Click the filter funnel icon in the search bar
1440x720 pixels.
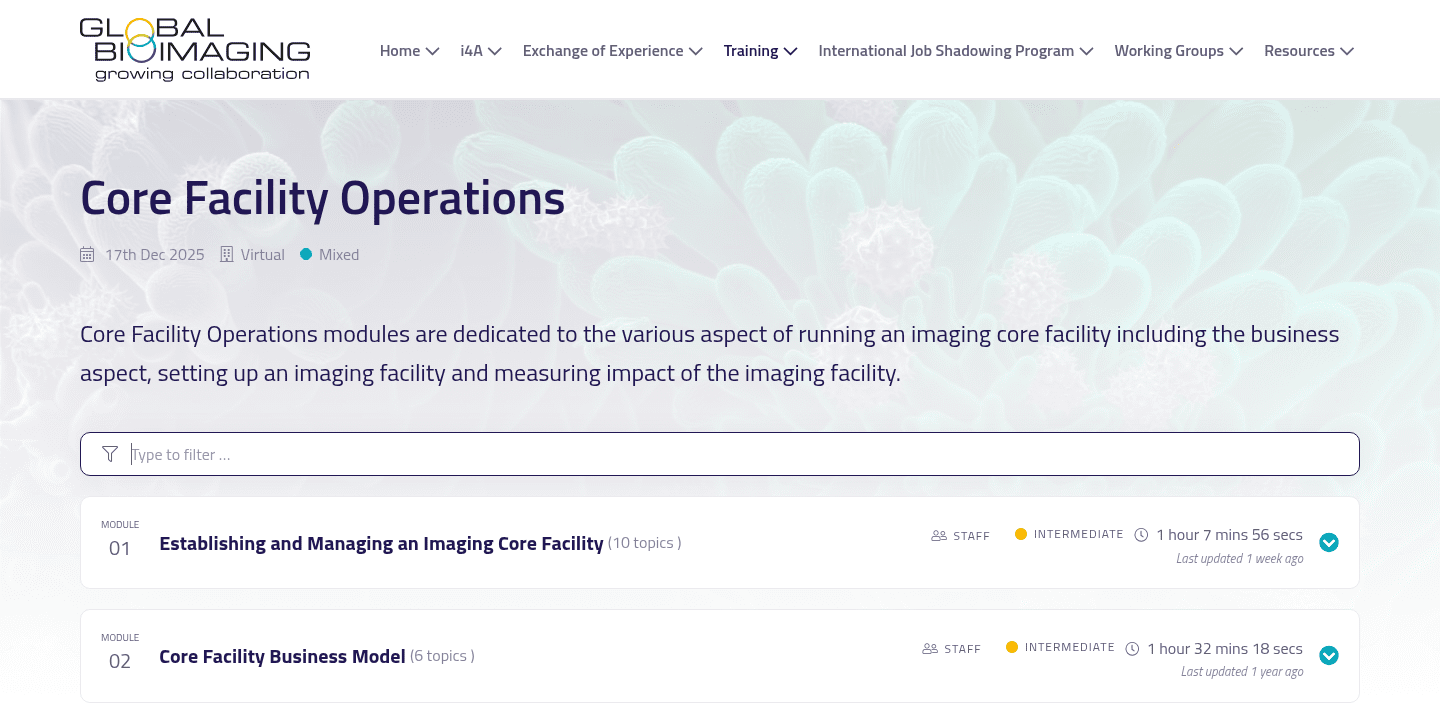click(x=110, y=453)
